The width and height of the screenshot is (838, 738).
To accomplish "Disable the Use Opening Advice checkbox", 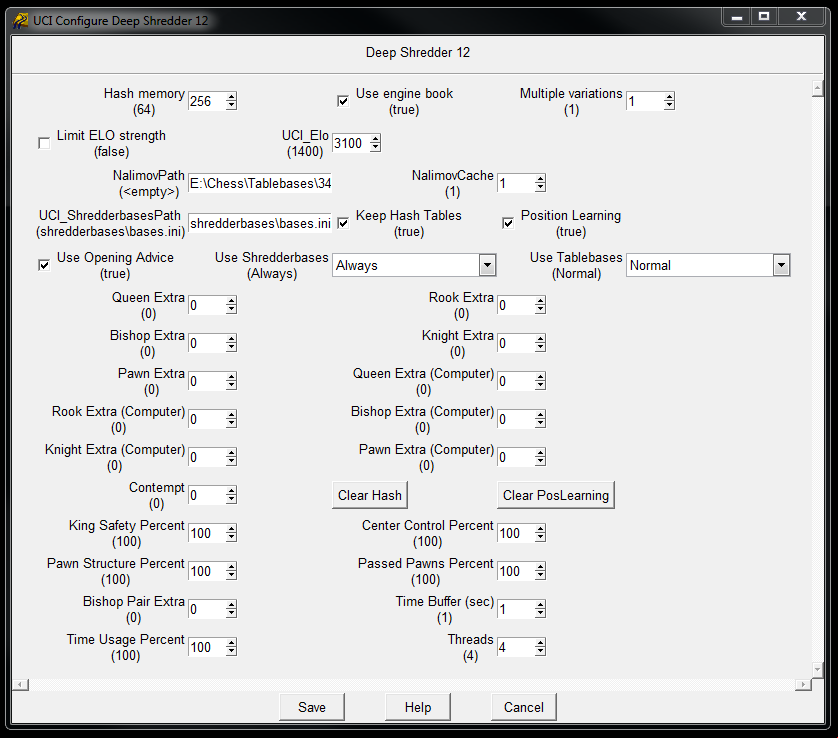I will coord(44,265).
